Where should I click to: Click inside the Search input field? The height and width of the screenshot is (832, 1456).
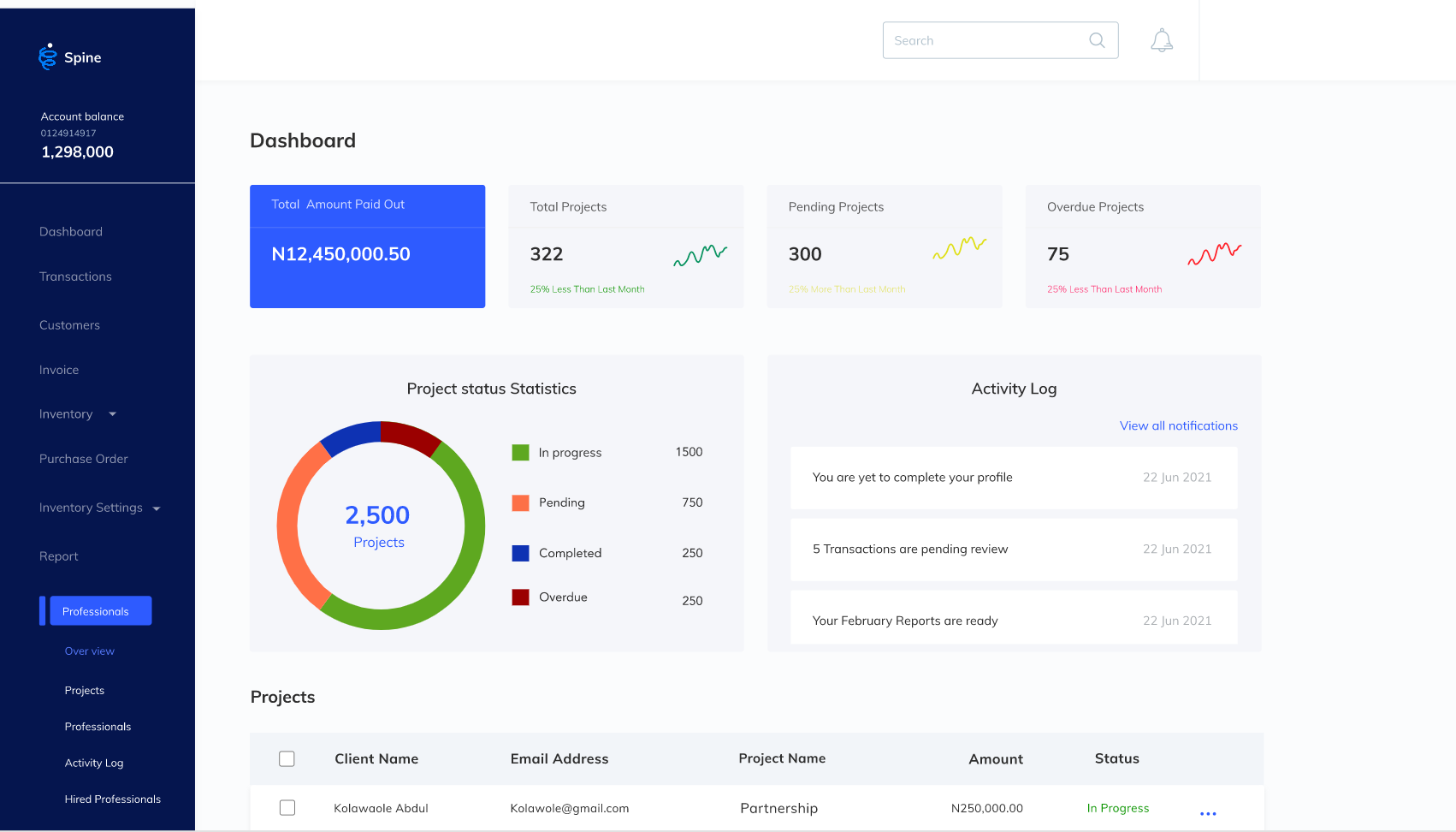pyautogui.click(x=984, y=40)
